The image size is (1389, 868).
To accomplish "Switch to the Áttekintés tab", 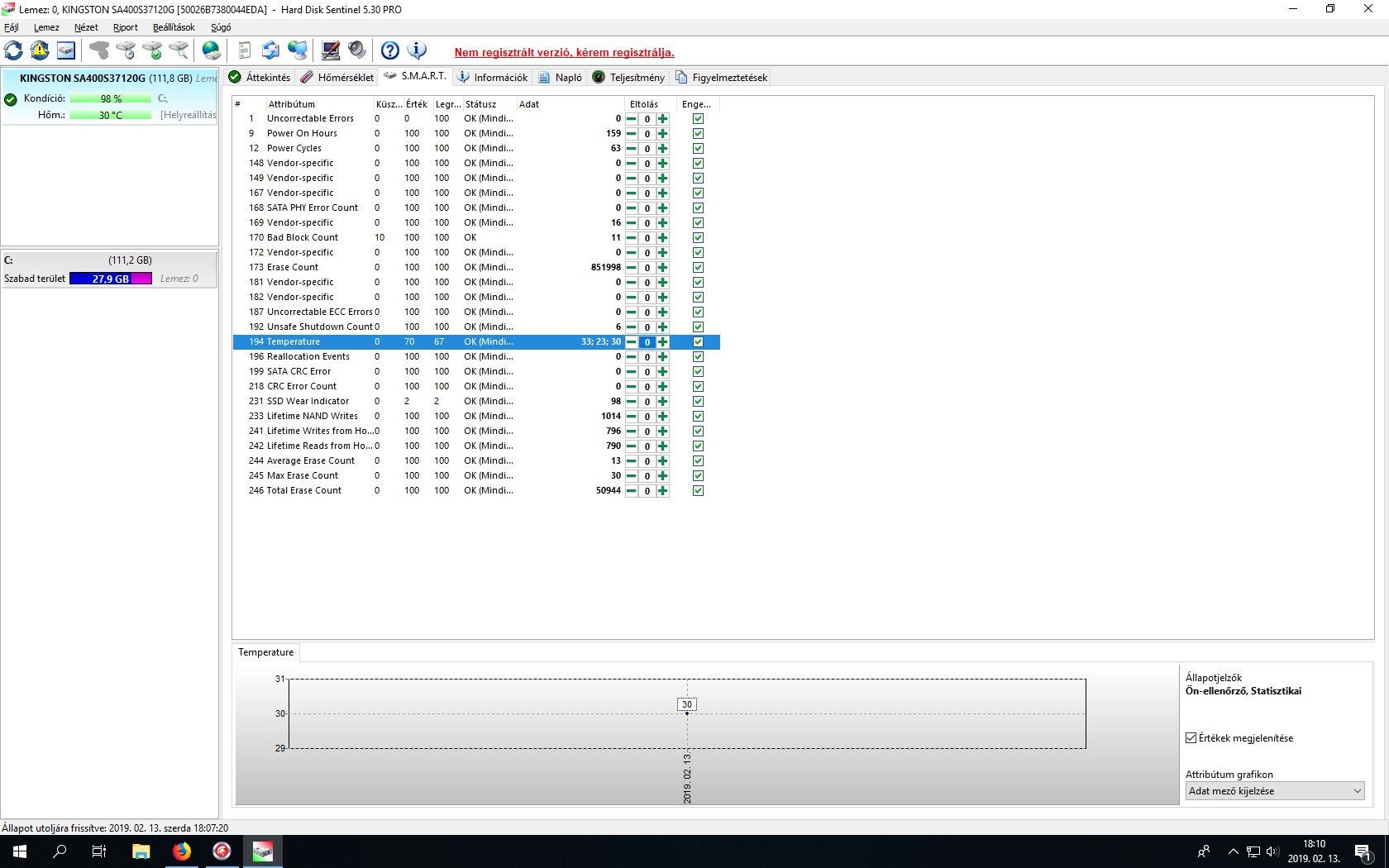I will click(x=260, y=78).
